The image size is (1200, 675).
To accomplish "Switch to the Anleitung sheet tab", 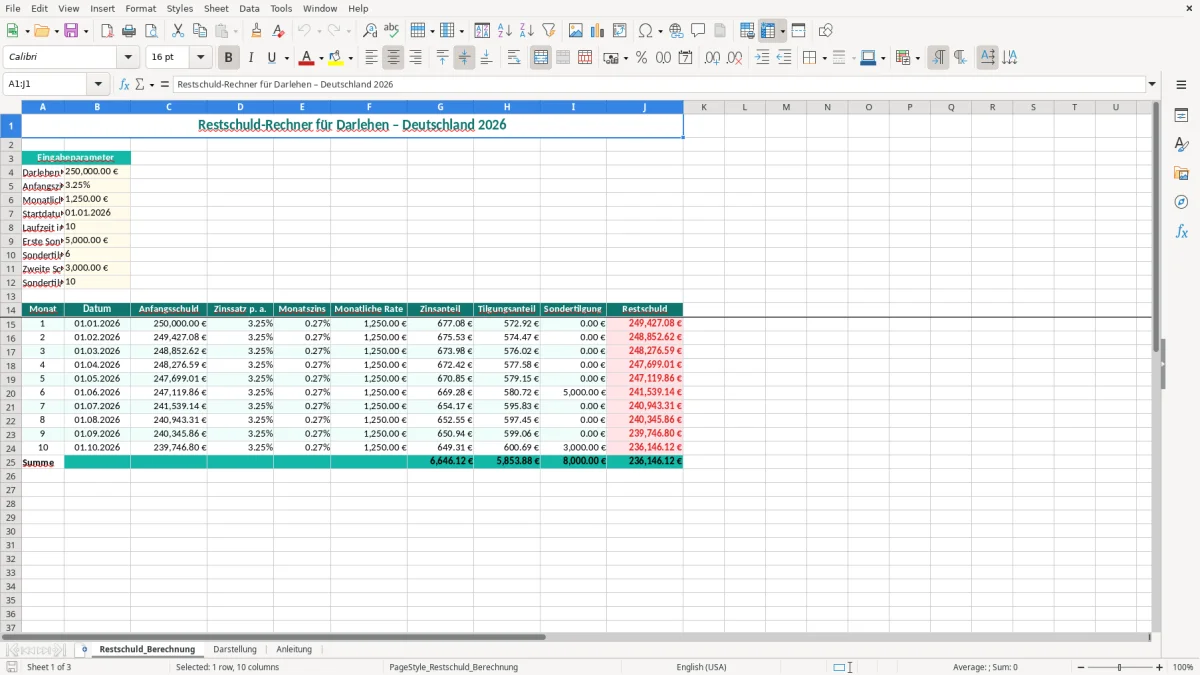I will click(294, 649).
